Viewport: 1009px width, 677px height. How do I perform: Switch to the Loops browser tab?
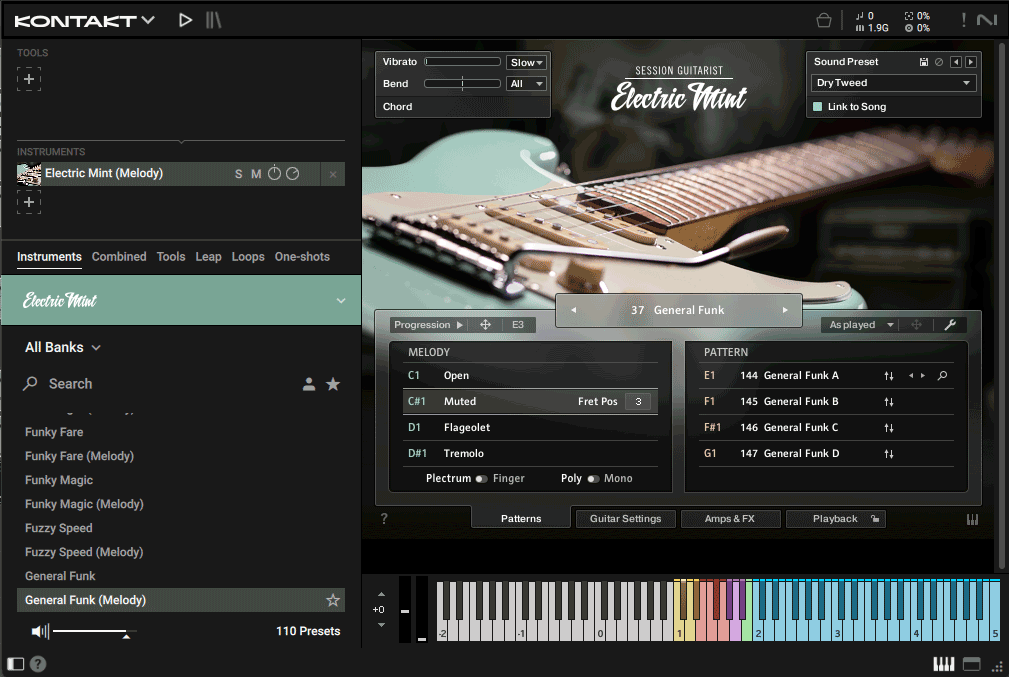248,257
